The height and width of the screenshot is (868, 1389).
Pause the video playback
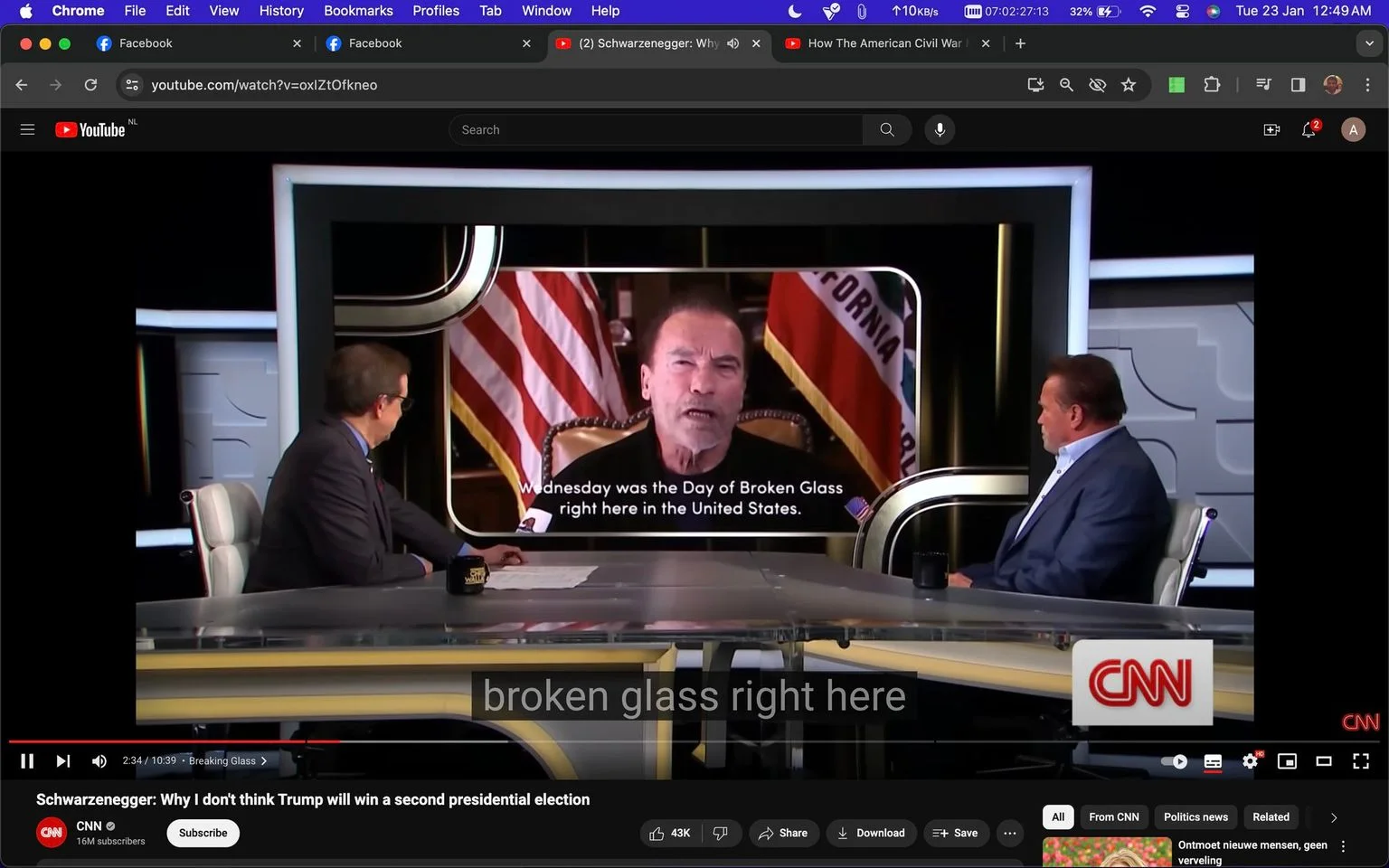coord(27,761)
